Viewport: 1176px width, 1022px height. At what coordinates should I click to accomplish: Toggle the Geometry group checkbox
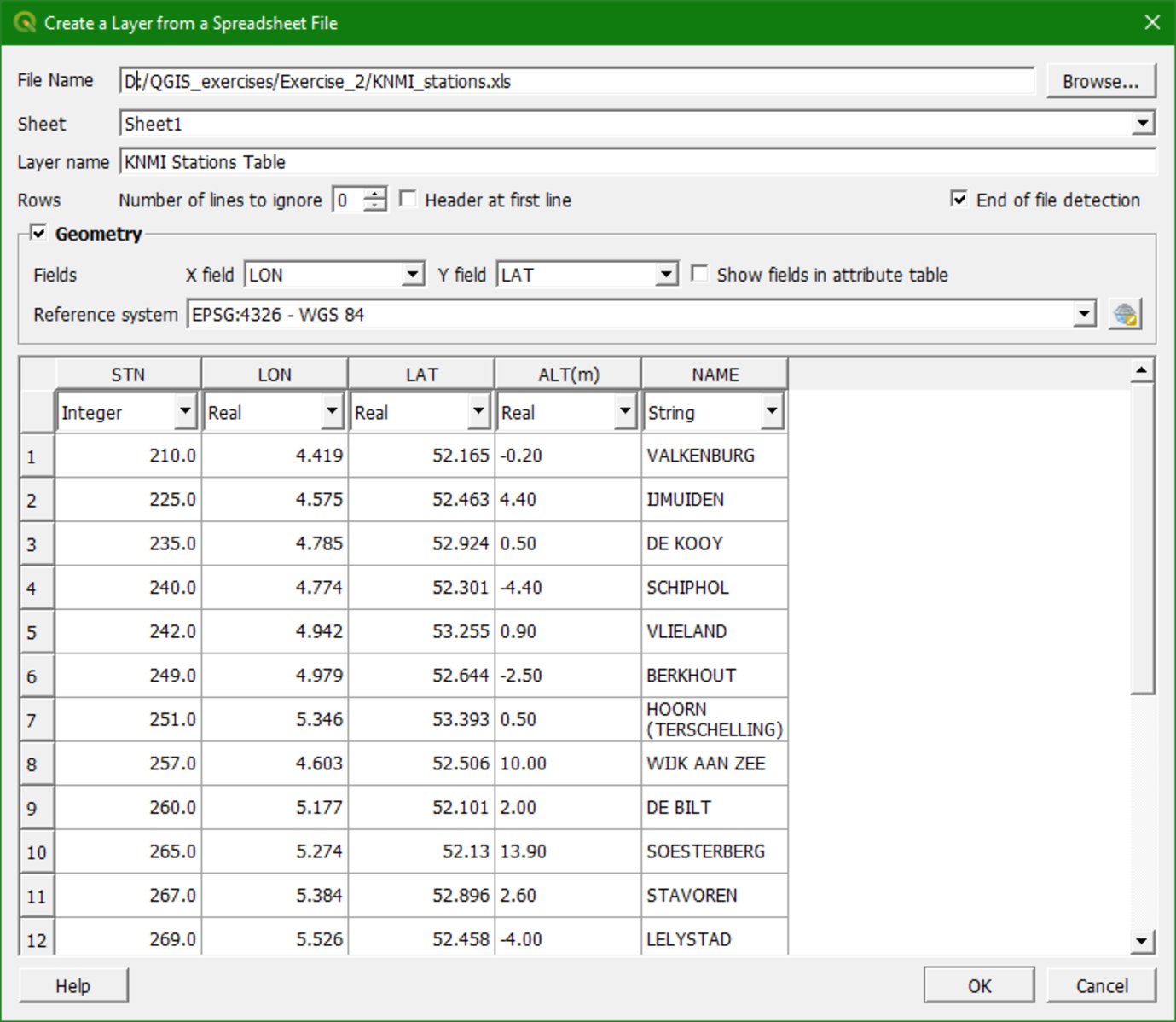(39, 231)
